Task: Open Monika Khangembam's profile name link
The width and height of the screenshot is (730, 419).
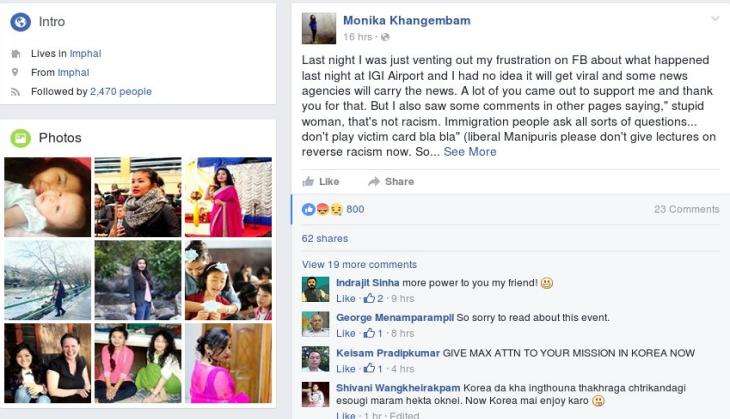Action: (x=406, y=20)
